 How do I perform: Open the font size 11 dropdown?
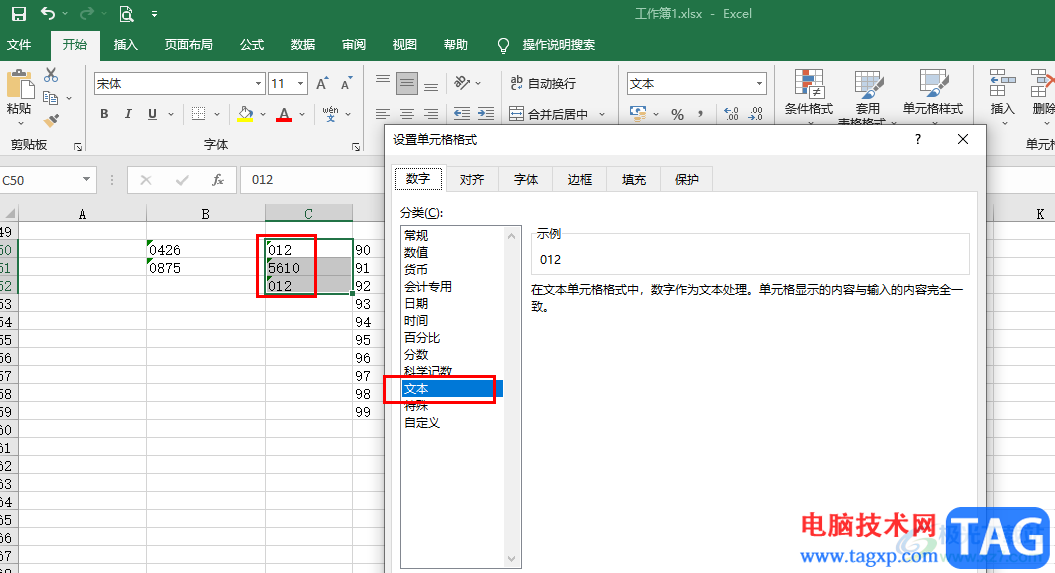pyautogui.click(x=301, y=83)
